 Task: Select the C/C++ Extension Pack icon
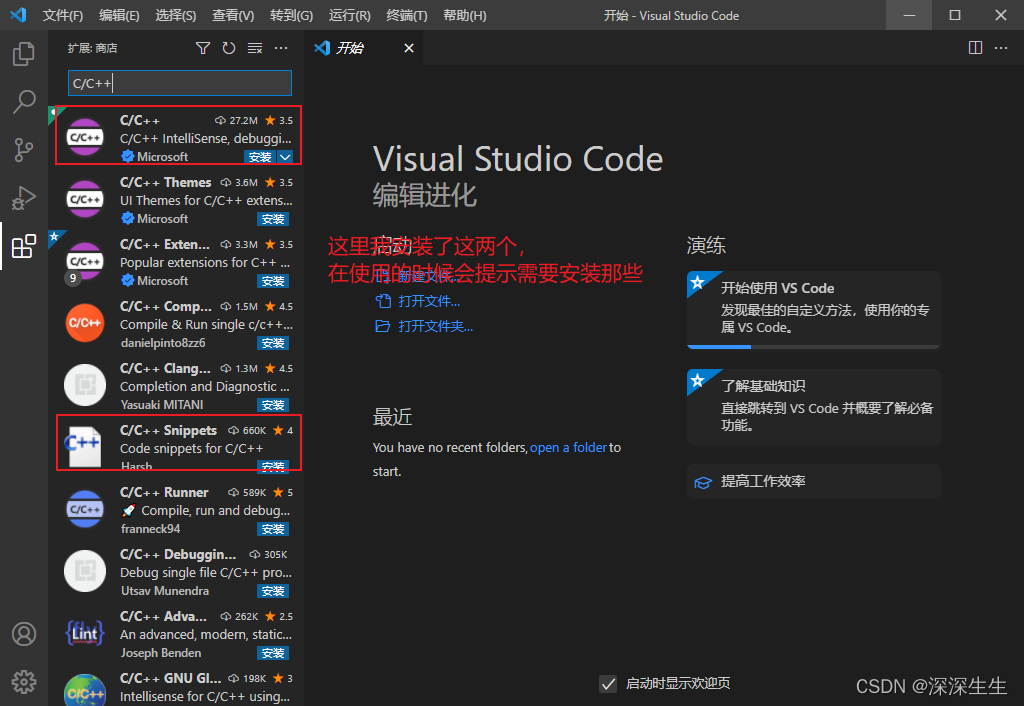pos(85,261)
